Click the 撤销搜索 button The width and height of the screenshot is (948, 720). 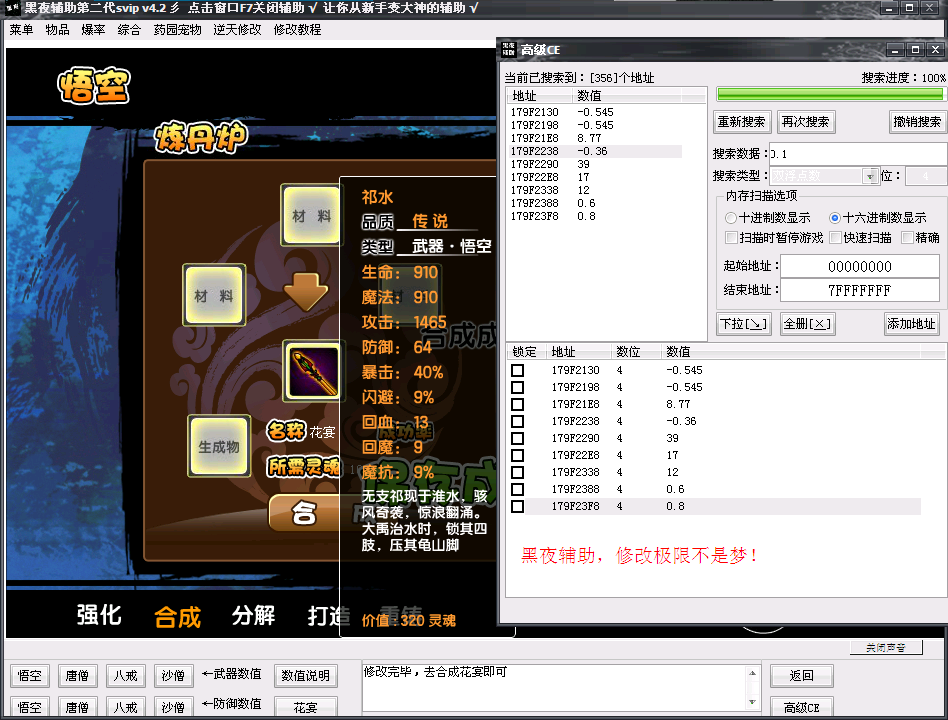(x=917, y=122)
